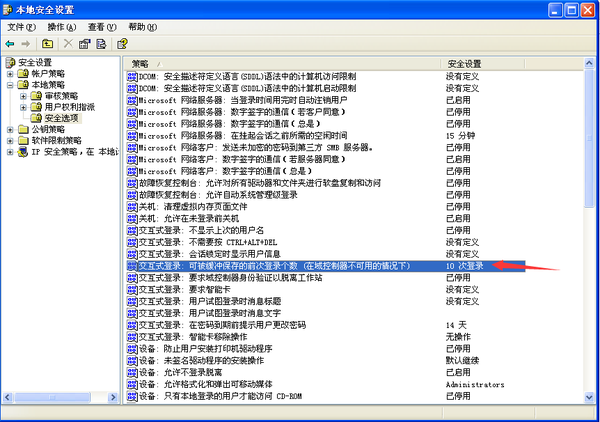The image size is (600, 422).
Task: Click icon of 关机: 允许在未登录前关机
Action: click(132, 219)
